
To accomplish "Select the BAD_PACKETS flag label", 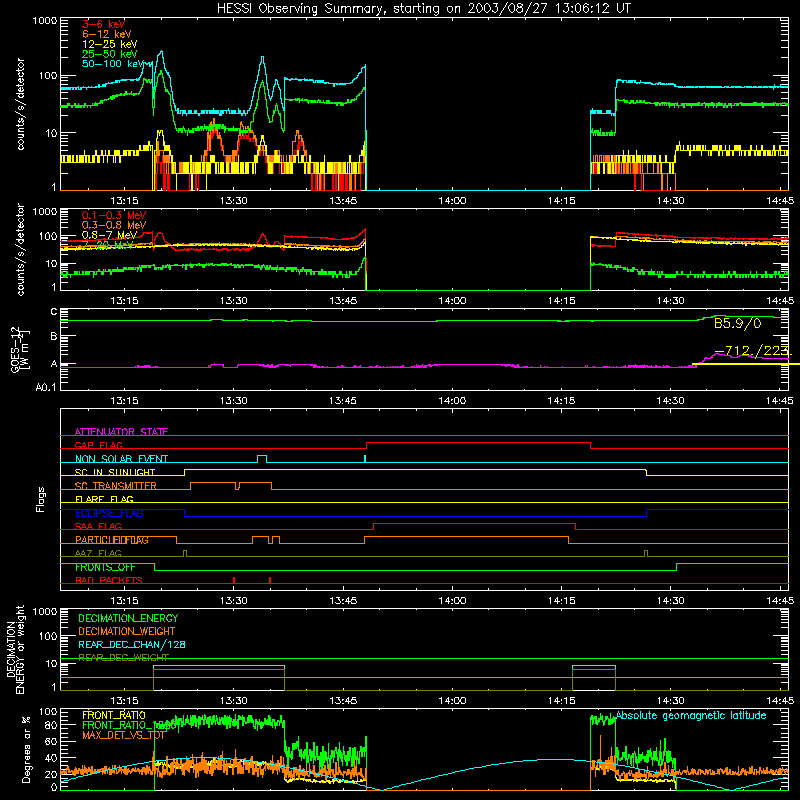I will coord(109,580).
